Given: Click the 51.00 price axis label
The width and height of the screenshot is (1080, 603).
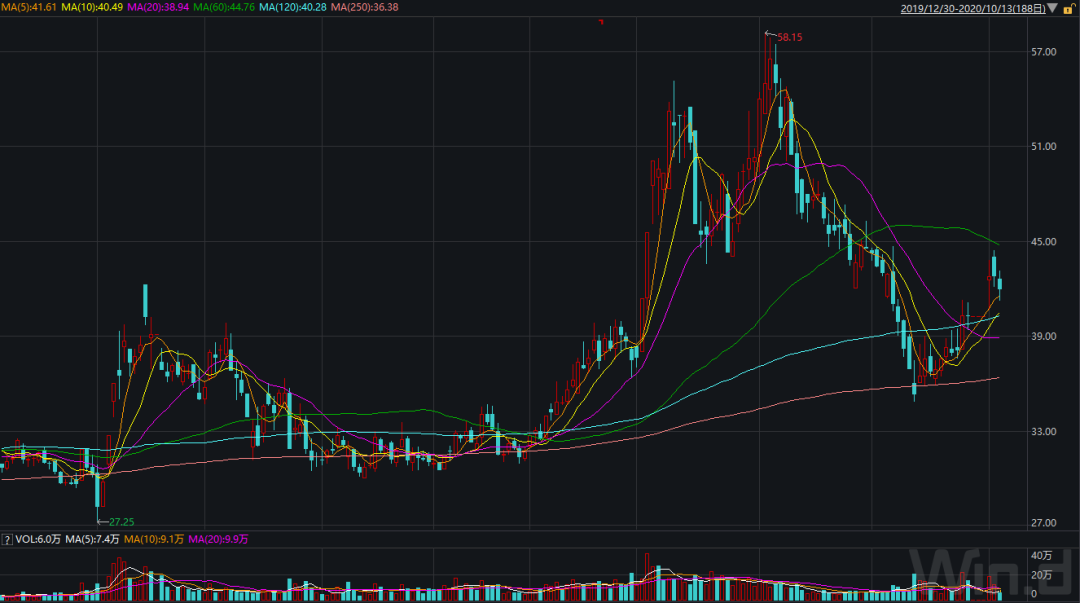Looking at the screenshot, I should click(1043, 147).
